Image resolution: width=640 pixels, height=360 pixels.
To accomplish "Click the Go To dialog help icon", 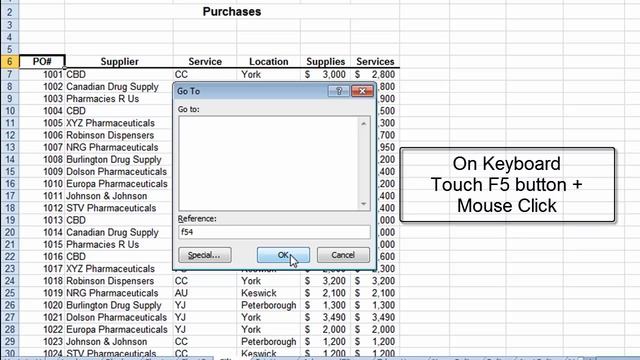I will 338,91.
